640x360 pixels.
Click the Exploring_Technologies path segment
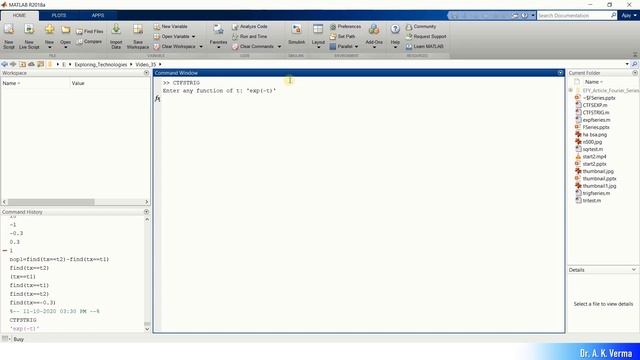pos(100,64)
